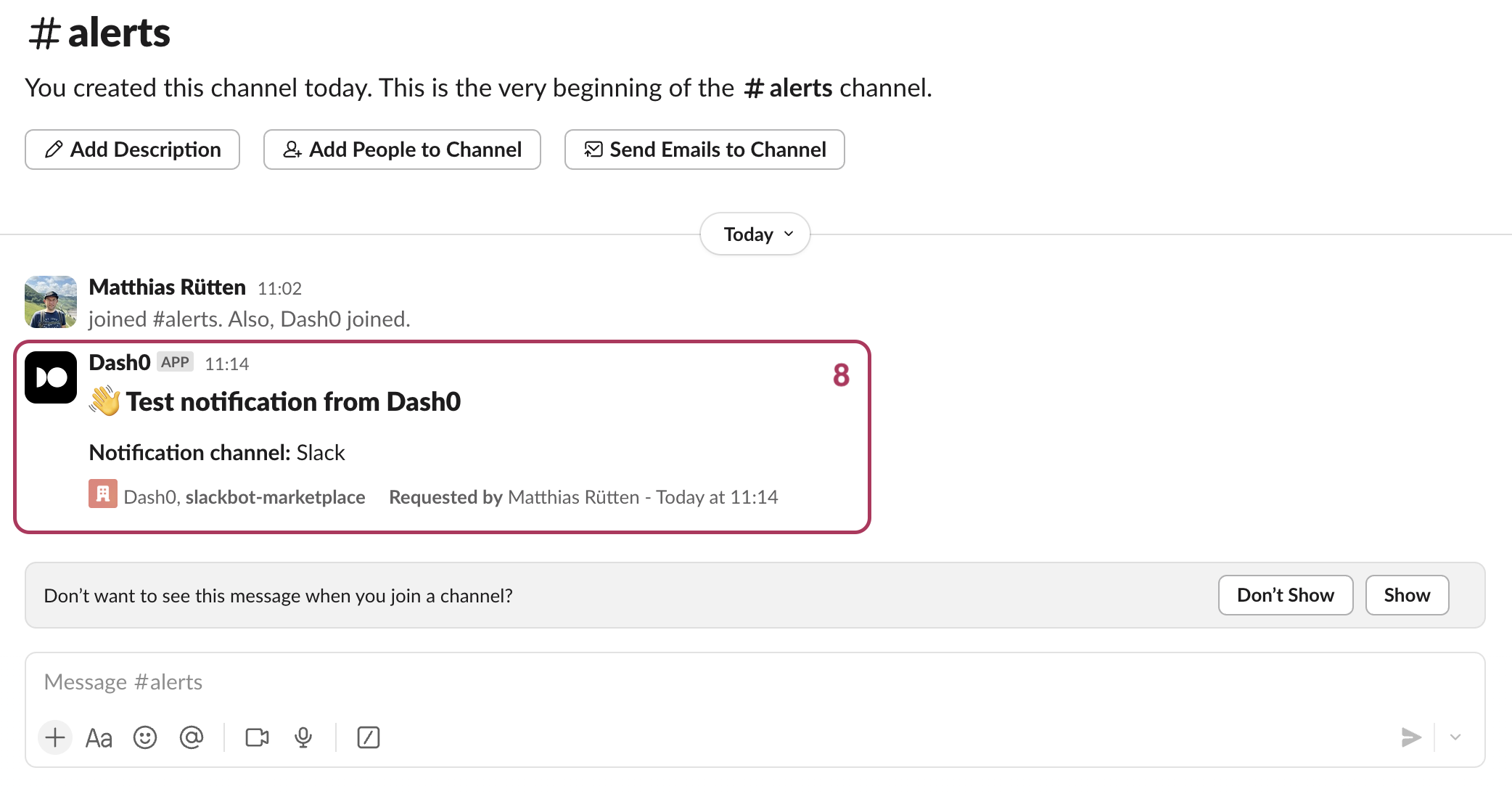Click Add People to Channel
The image size is (1512, 794).
402,150
